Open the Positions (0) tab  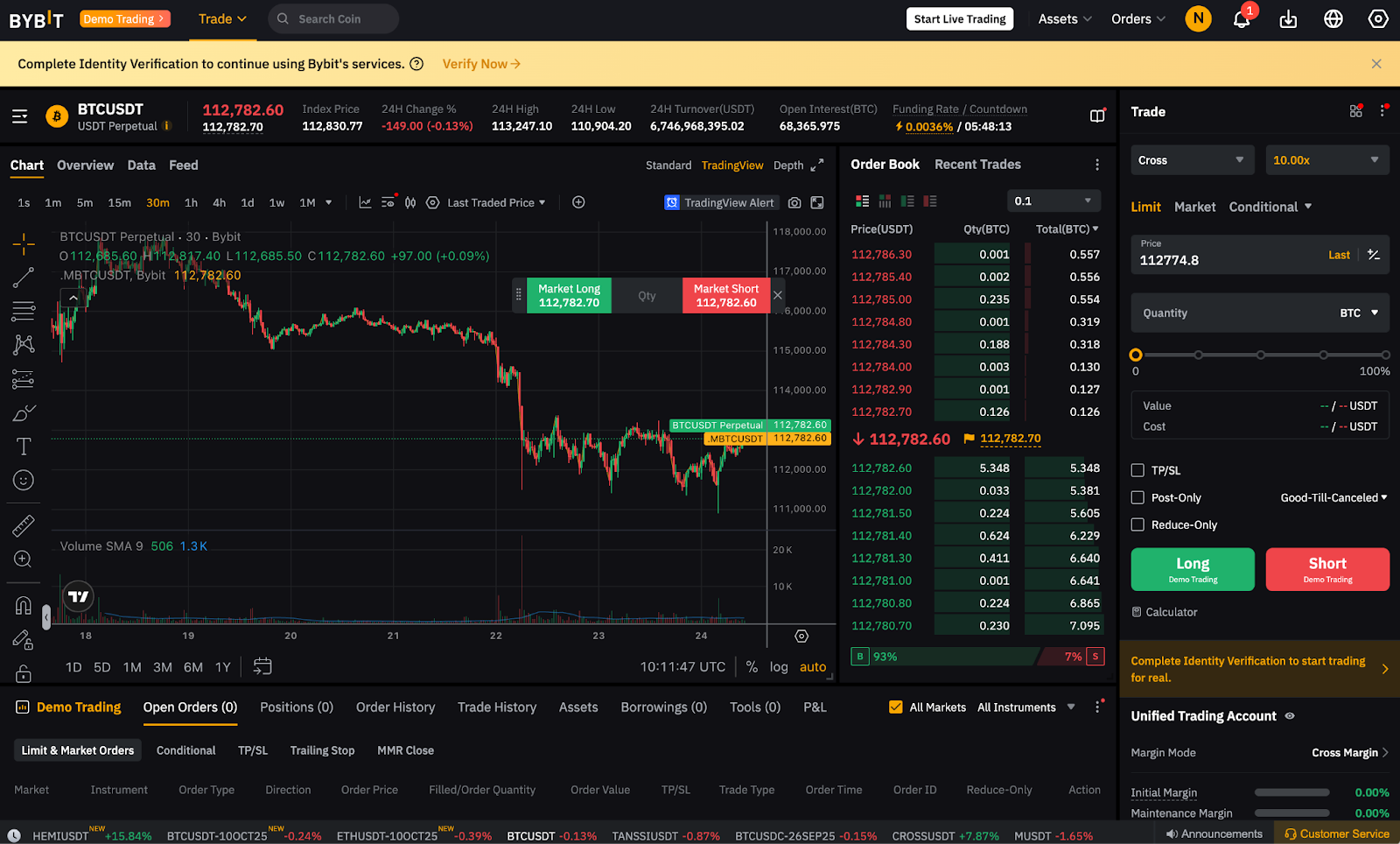click(296, 707)
